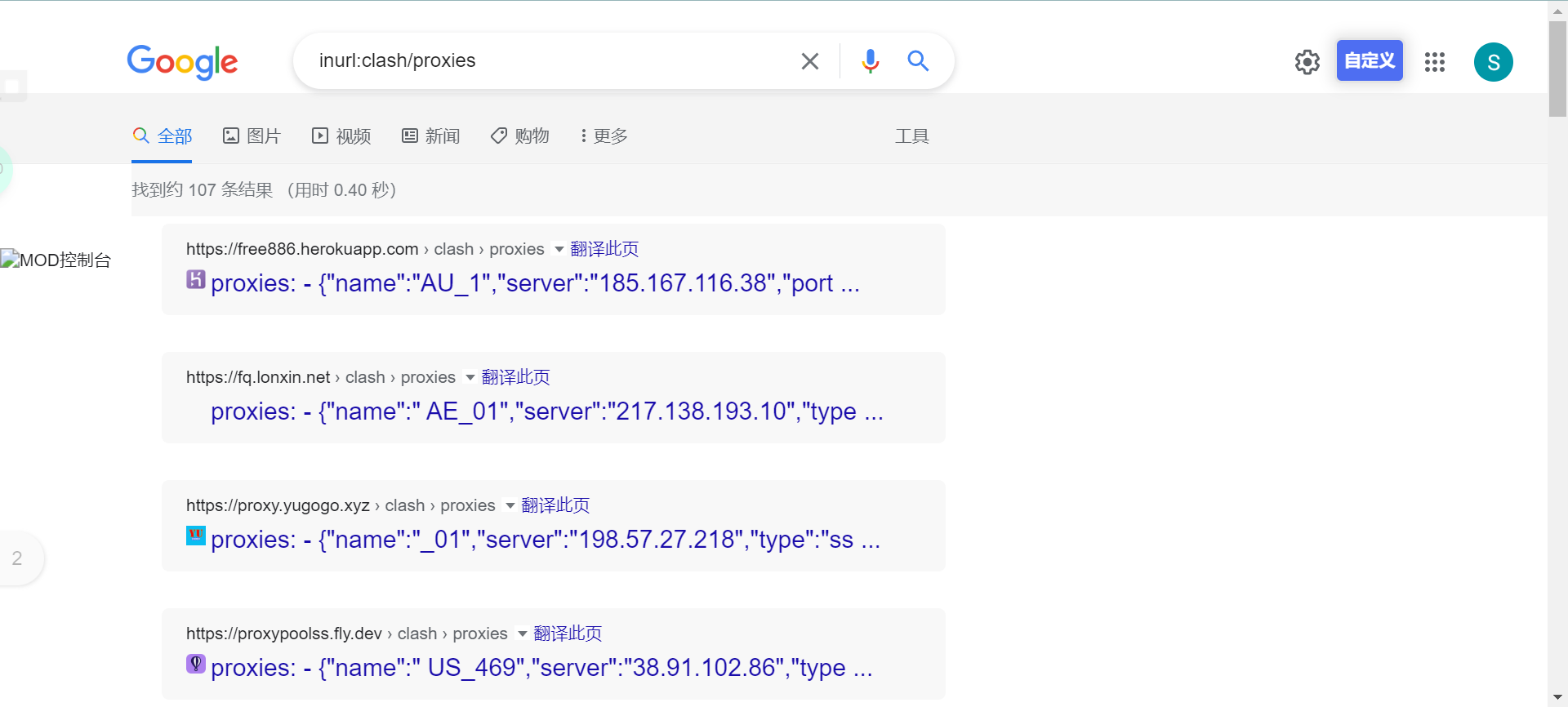This screenshot has height=707, width=1568.
Task: Open AE_01 proxies result link
Action: pos(547,411)
